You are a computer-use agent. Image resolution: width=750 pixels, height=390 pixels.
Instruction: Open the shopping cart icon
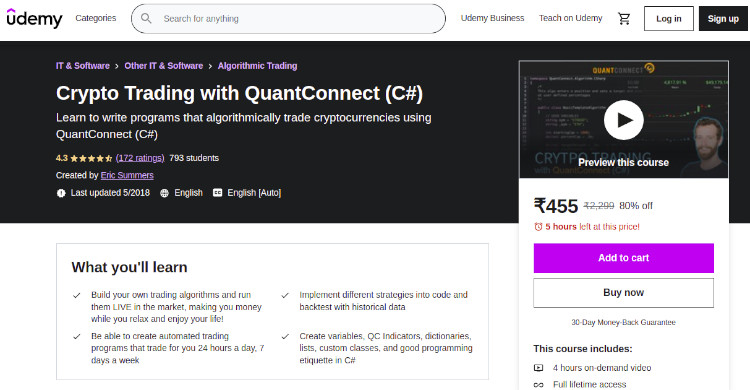[x=624, y=19]
